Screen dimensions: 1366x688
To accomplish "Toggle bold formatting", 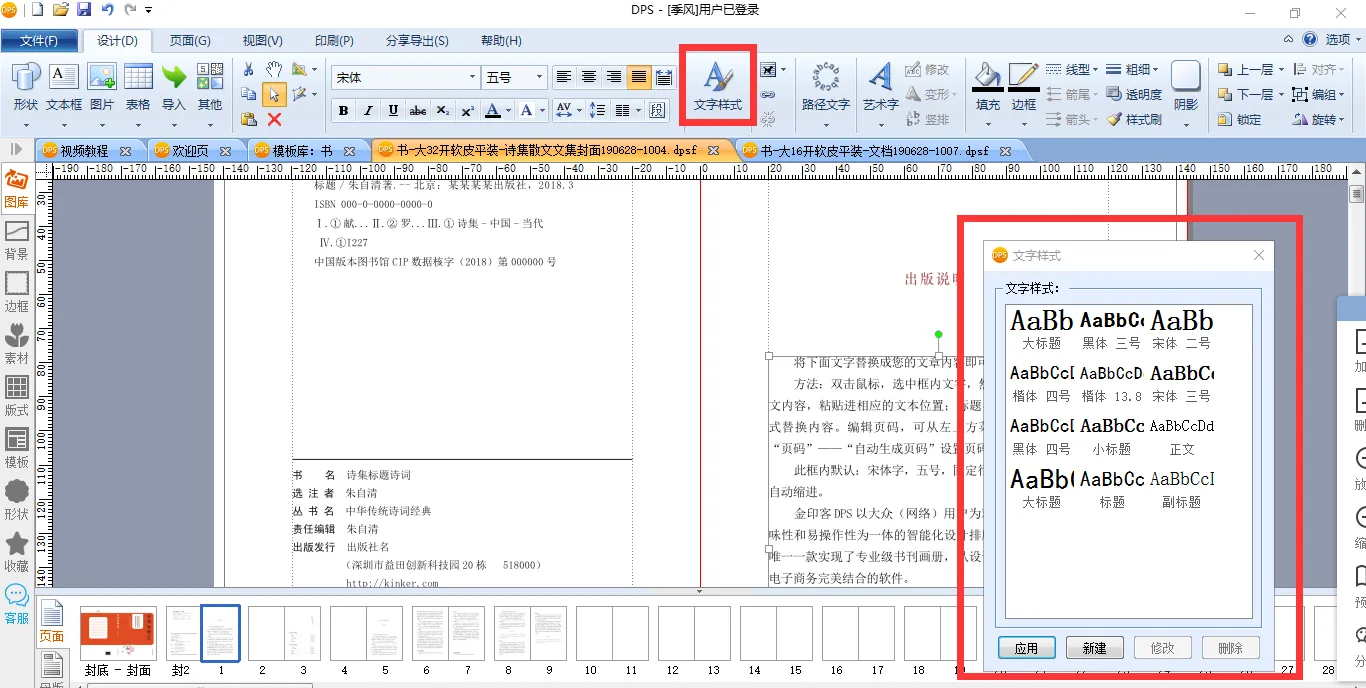I will (343, 110).
